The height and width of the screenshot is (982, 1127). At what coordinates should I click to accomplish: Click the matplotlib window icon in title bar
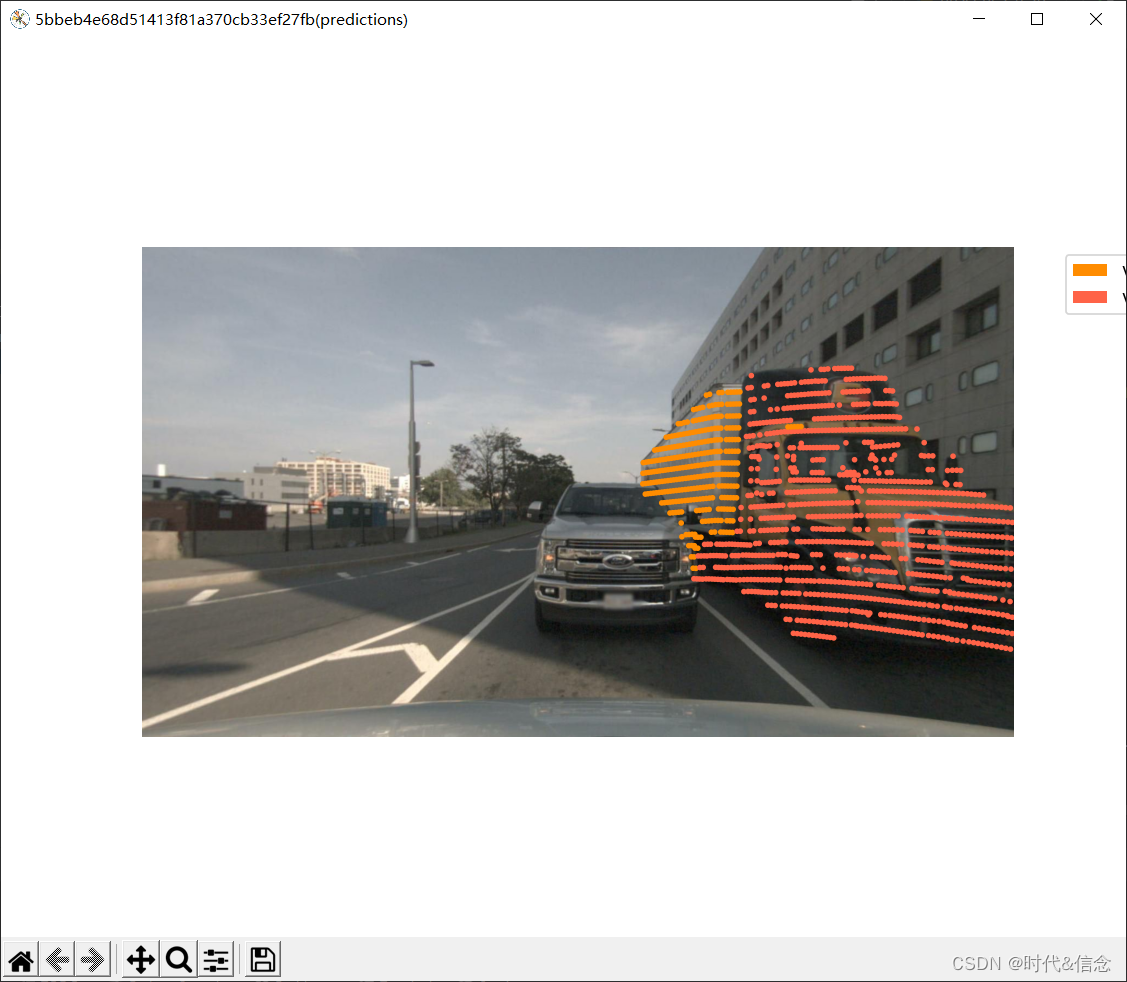[19, 19]
